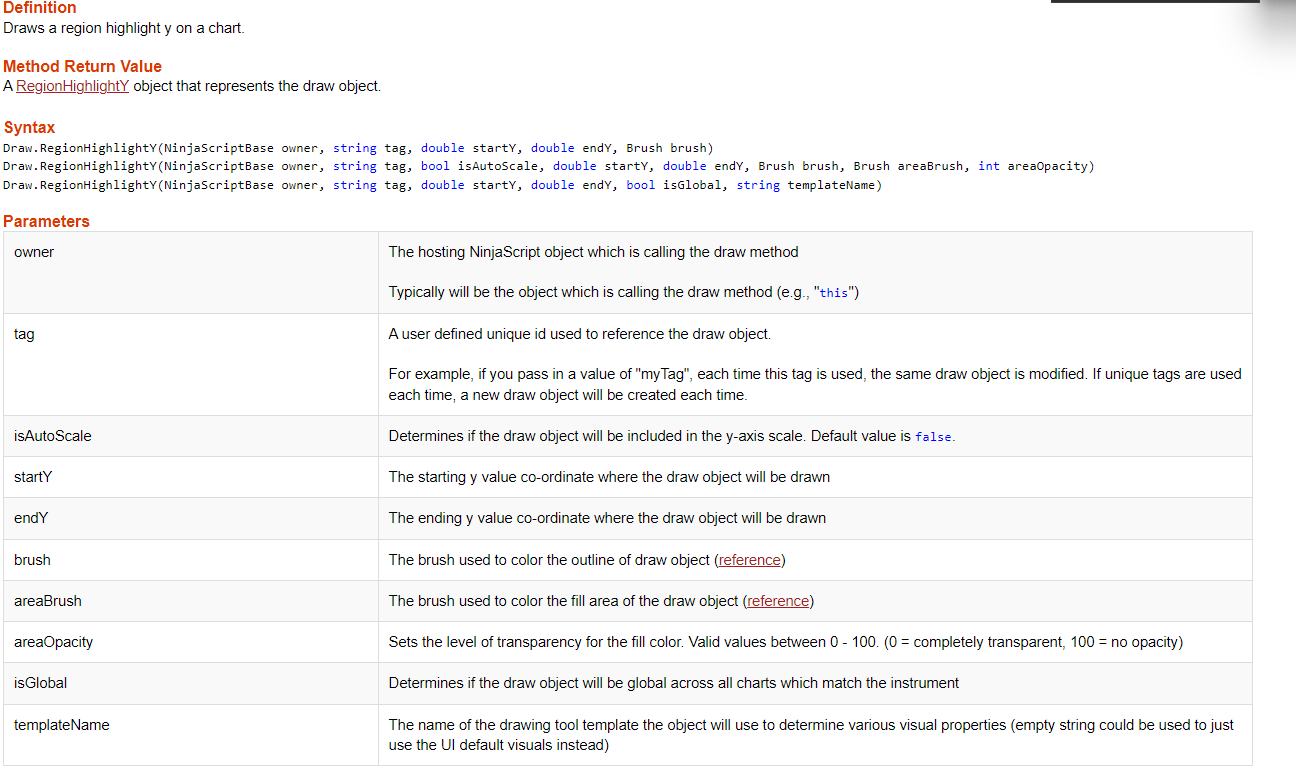Click the reference link in the areaBrush row
1296x772 pixels.
pyautogui.click(x=778, y=600)
